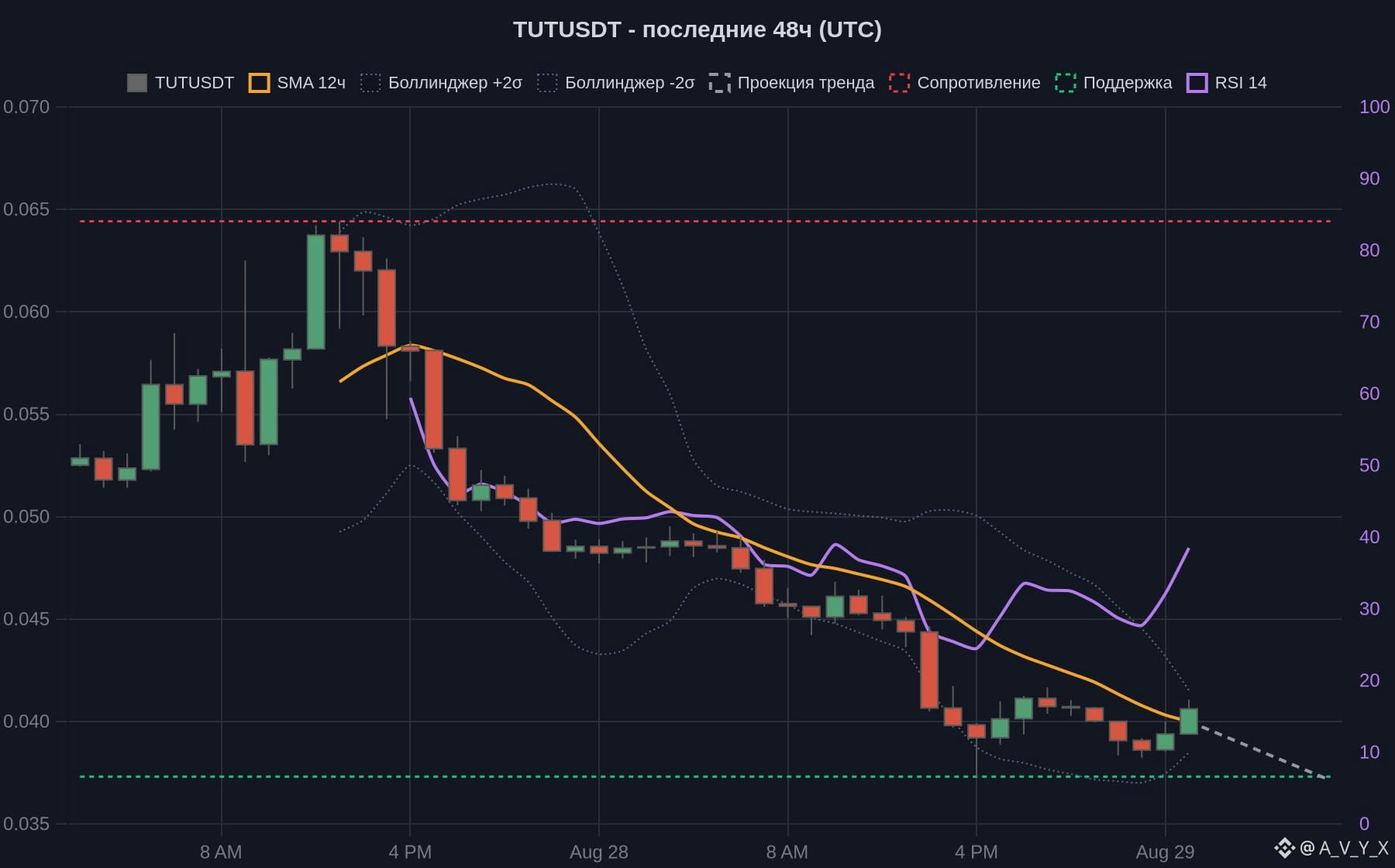Toggle the SMA 12ч legend label

(312, 83)
